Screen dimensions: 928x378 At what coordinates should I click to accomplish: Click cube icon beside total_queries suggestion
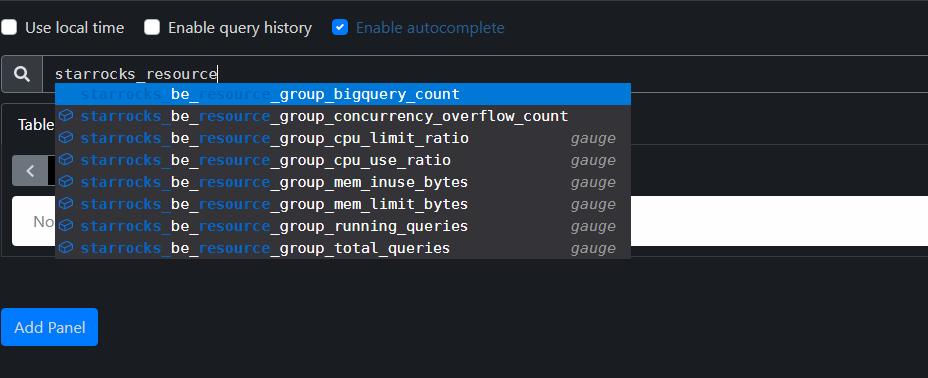click(66, 247)
